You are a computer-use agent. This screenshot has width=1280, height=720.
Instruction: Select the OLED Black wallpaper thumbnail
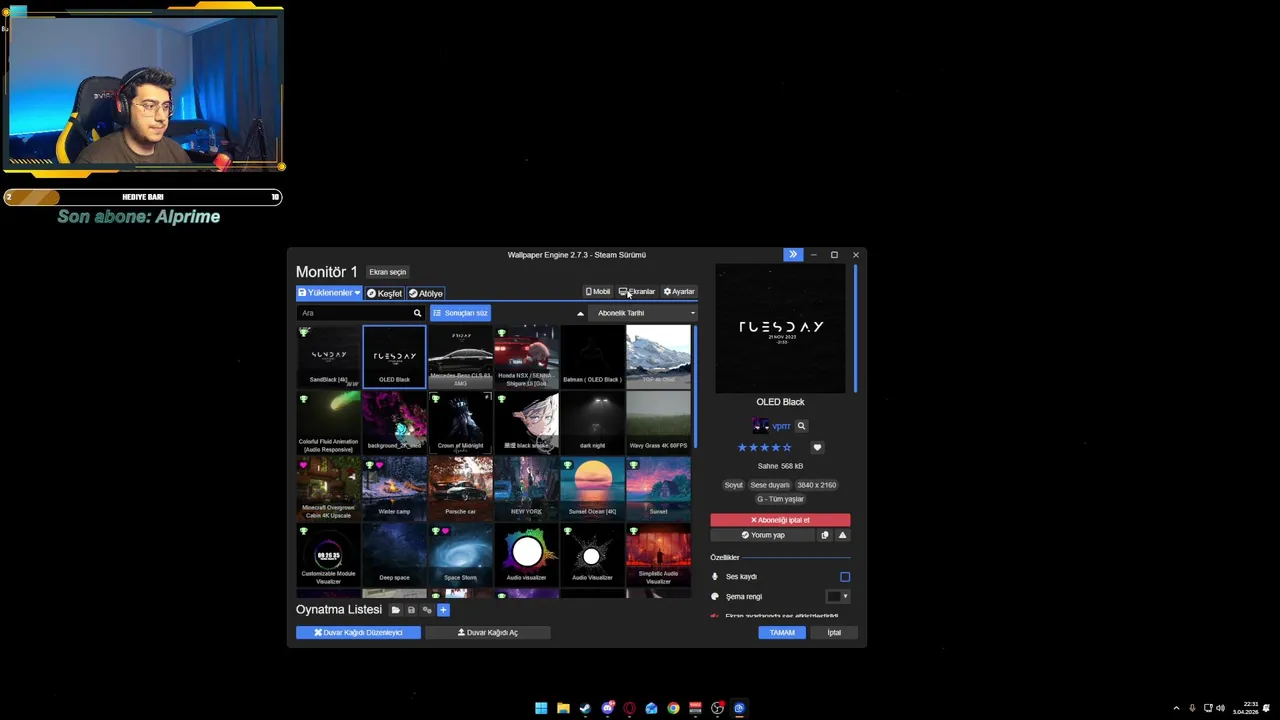coord(394,356)
